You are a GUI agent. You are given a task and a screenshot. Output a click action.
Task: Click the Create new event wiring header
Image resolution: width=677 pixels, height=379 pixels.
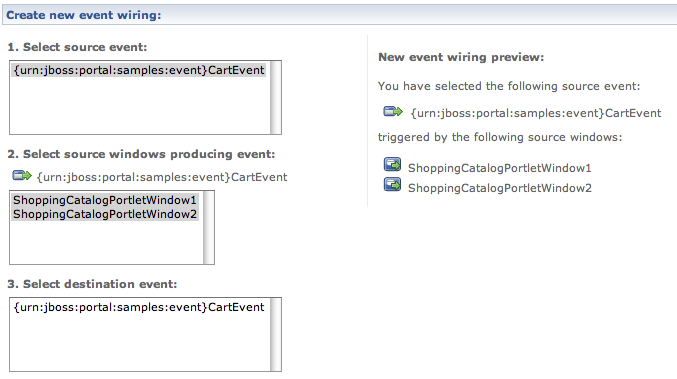[83, 15]
